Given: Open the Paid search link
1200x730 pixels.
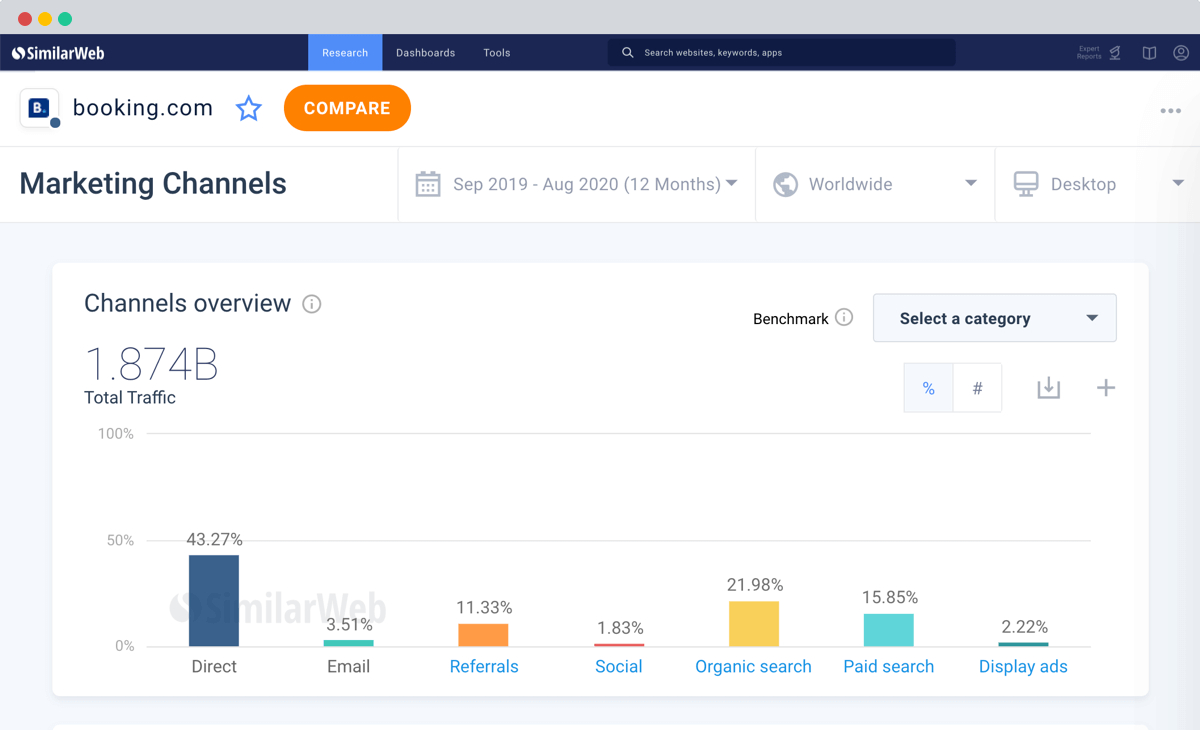Looking at the screenshot, I should point(889,666).
